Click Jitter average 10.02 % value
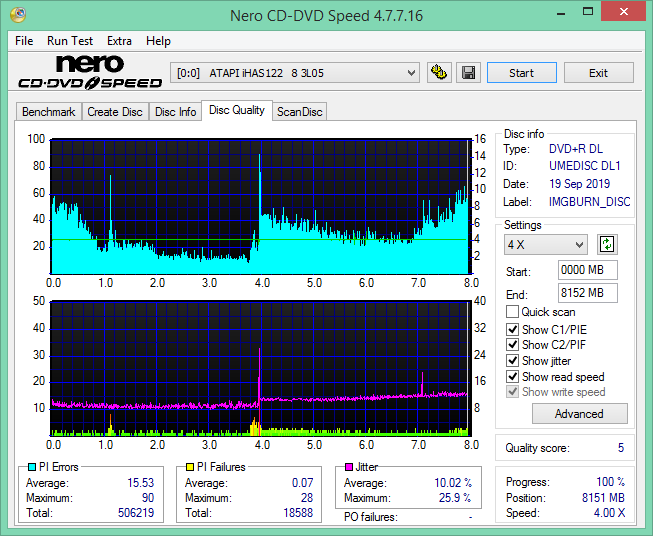 point(453,483)
